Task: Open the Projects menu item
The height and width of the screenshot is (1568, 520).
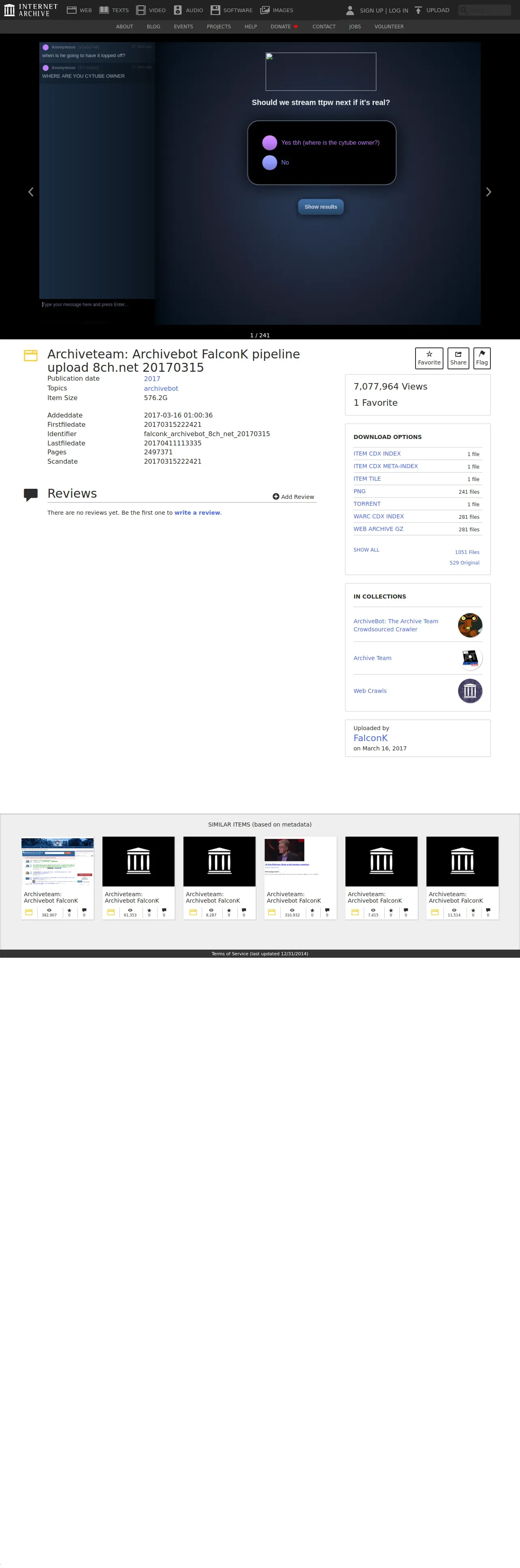Action: click(x=219, y=27)
